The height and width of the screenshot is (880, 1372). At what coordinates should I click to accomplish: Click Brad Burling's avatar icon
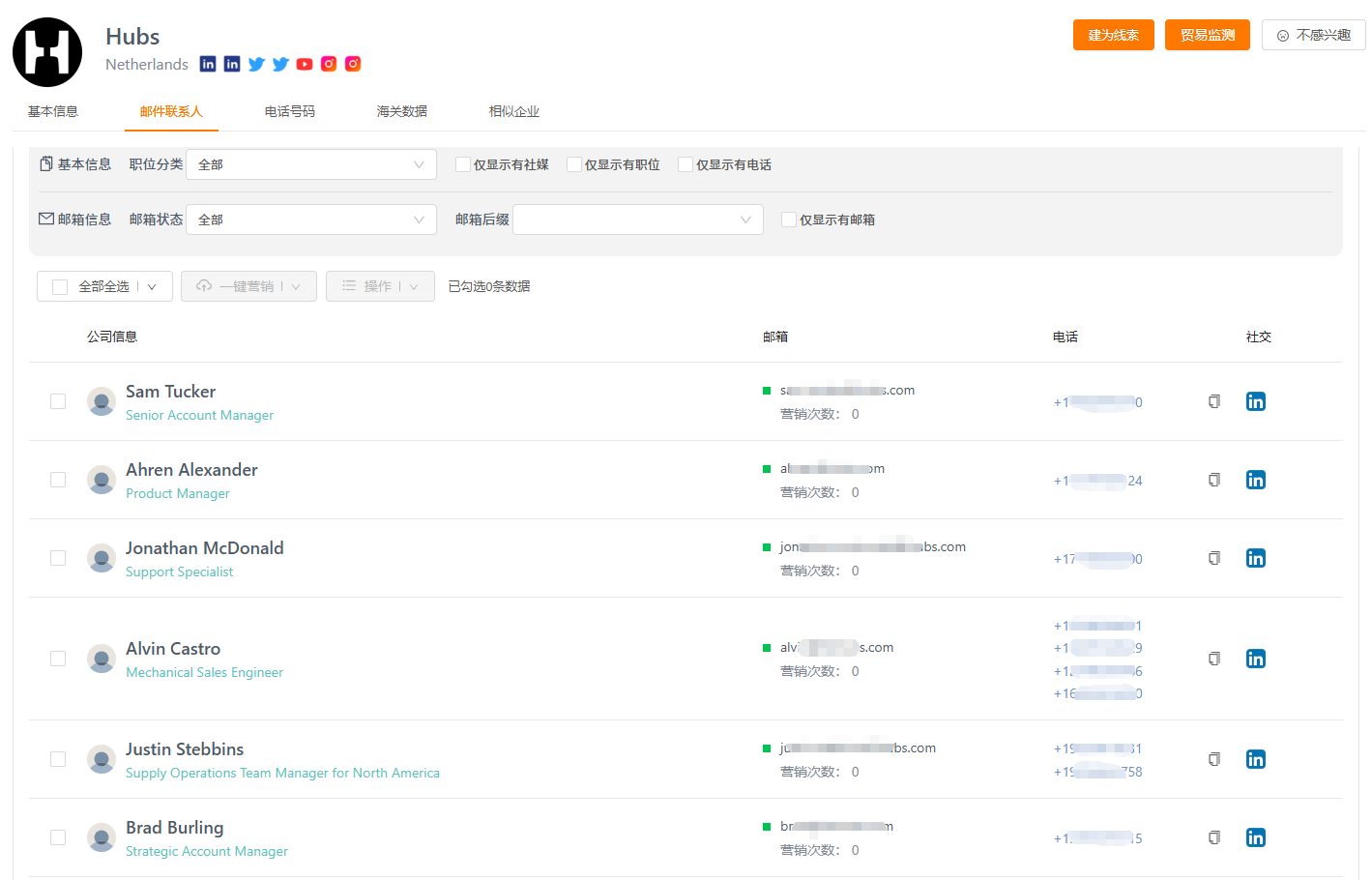point(102,837)
